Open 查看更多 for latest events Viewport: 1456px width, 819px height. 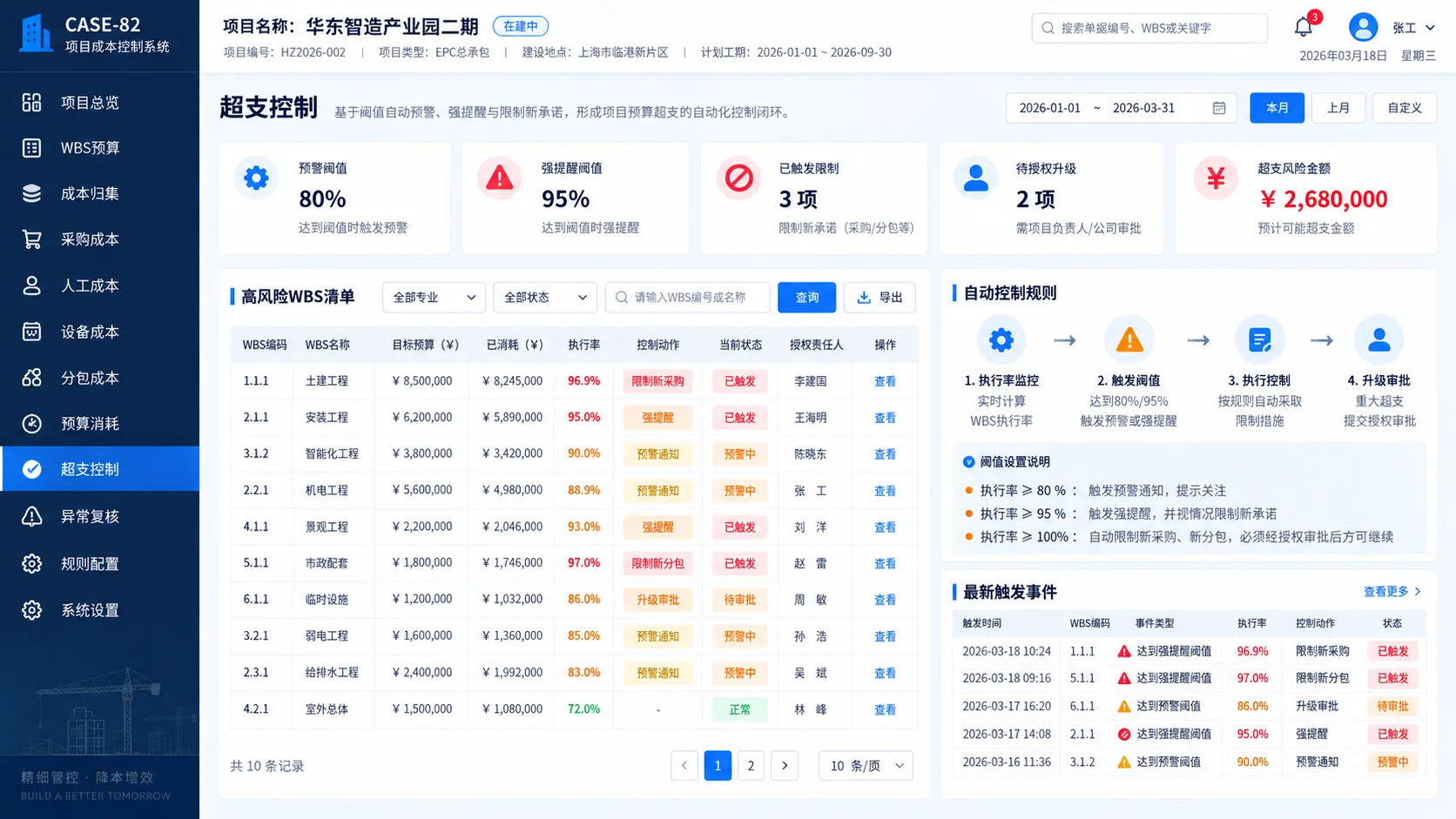1392,592
